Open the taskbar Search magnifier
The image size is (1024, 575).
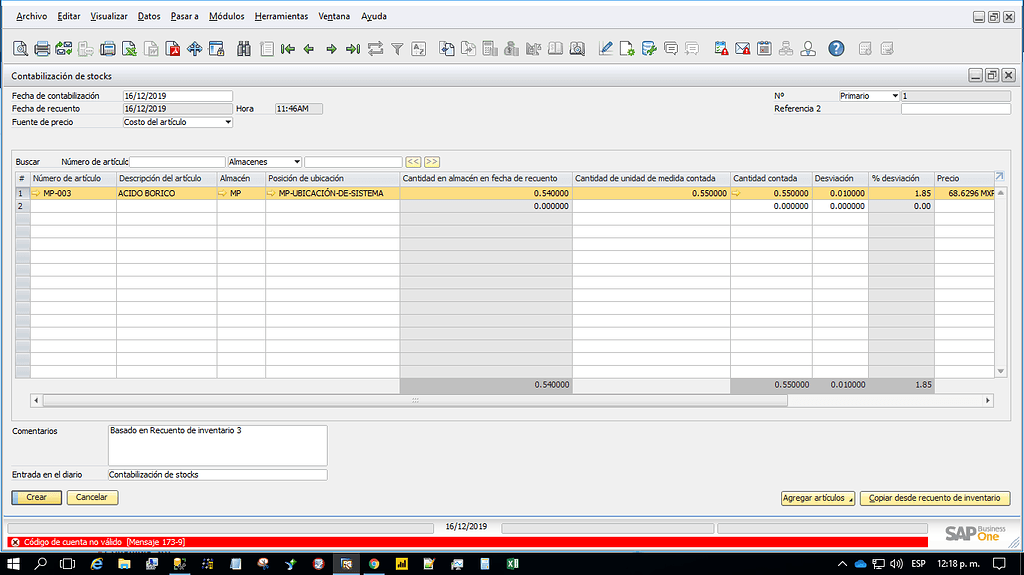40,563
